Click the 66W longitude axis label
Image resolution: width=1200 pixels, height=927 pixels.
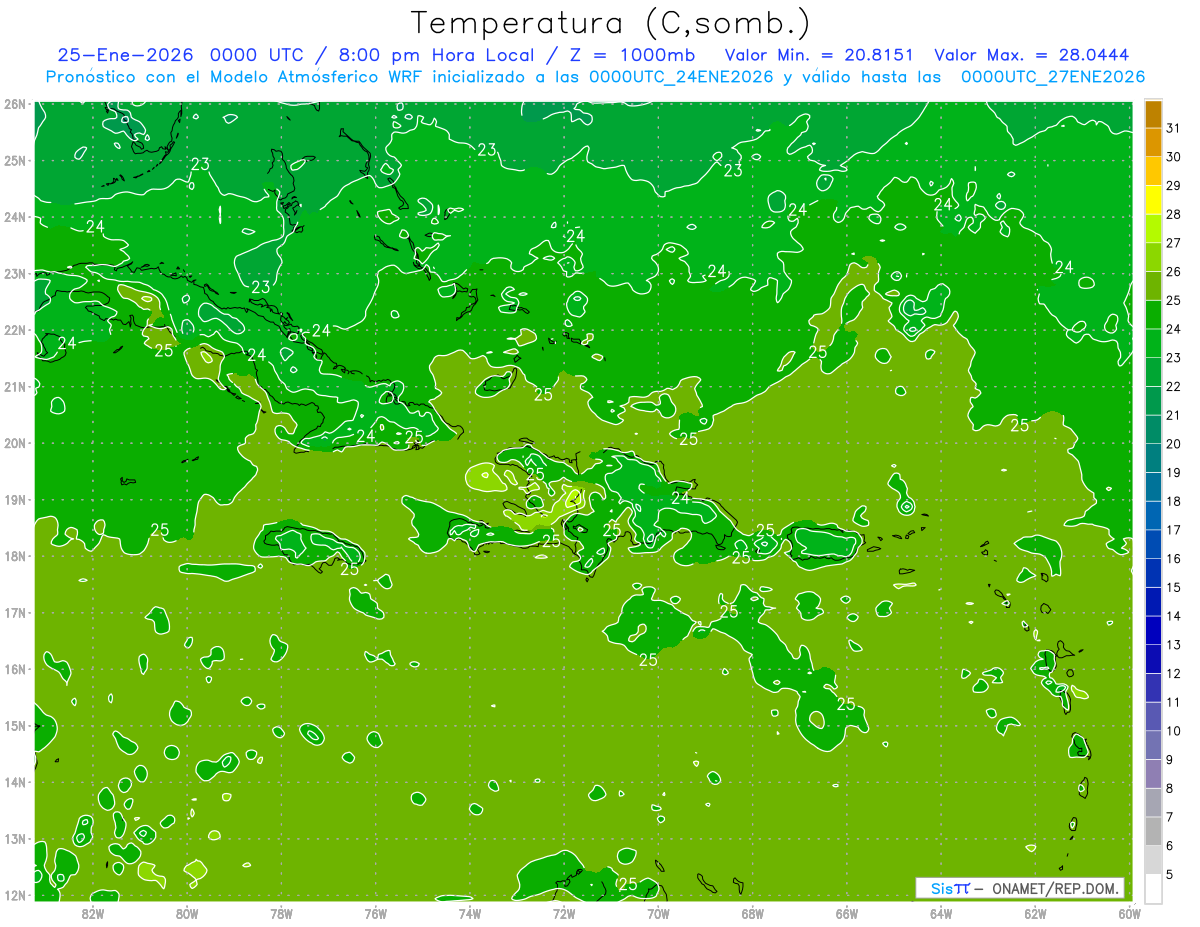point(847,913)
